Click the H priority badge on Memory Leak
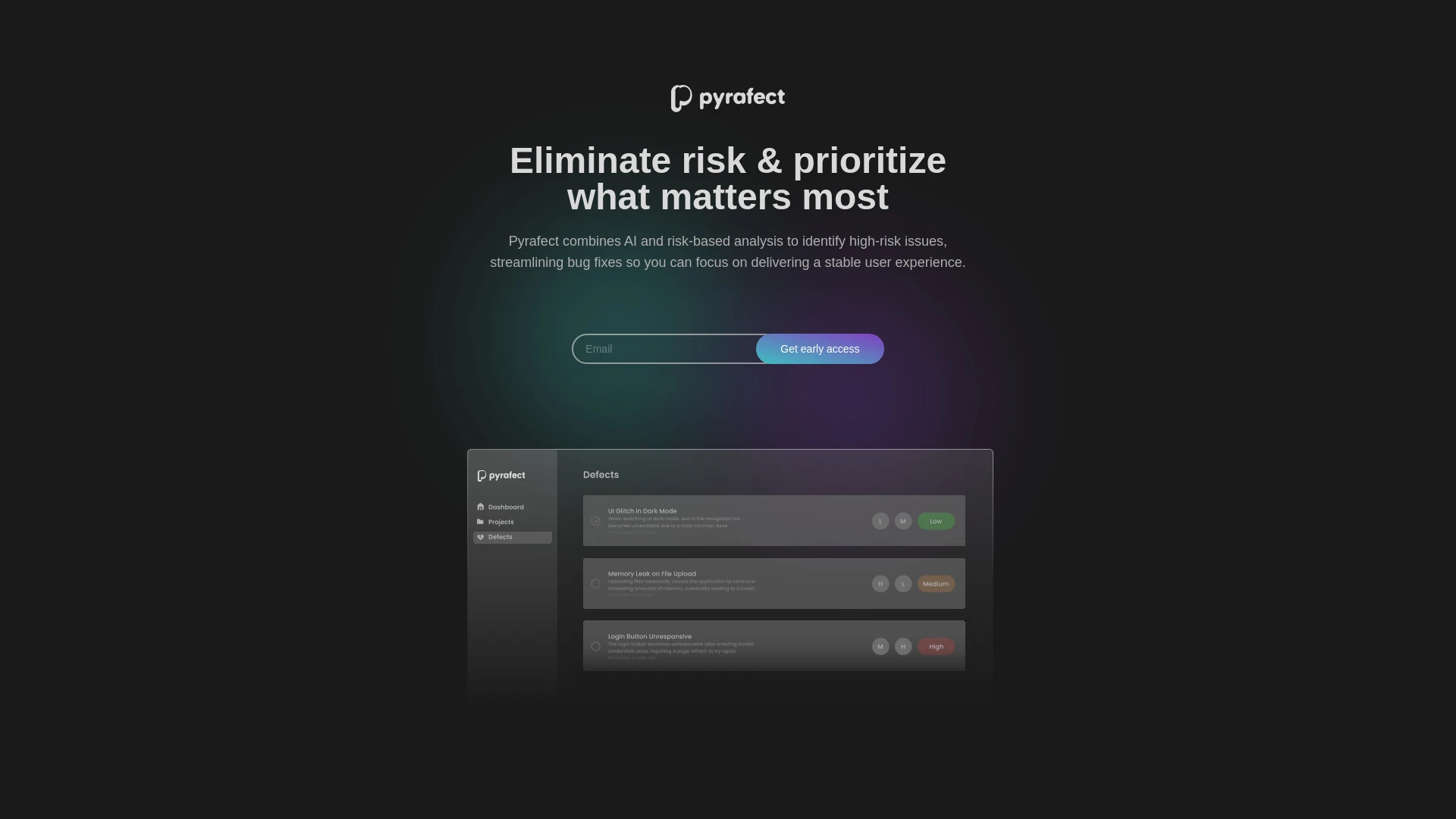Screen dimensions: 1456x819 point(880,583)
